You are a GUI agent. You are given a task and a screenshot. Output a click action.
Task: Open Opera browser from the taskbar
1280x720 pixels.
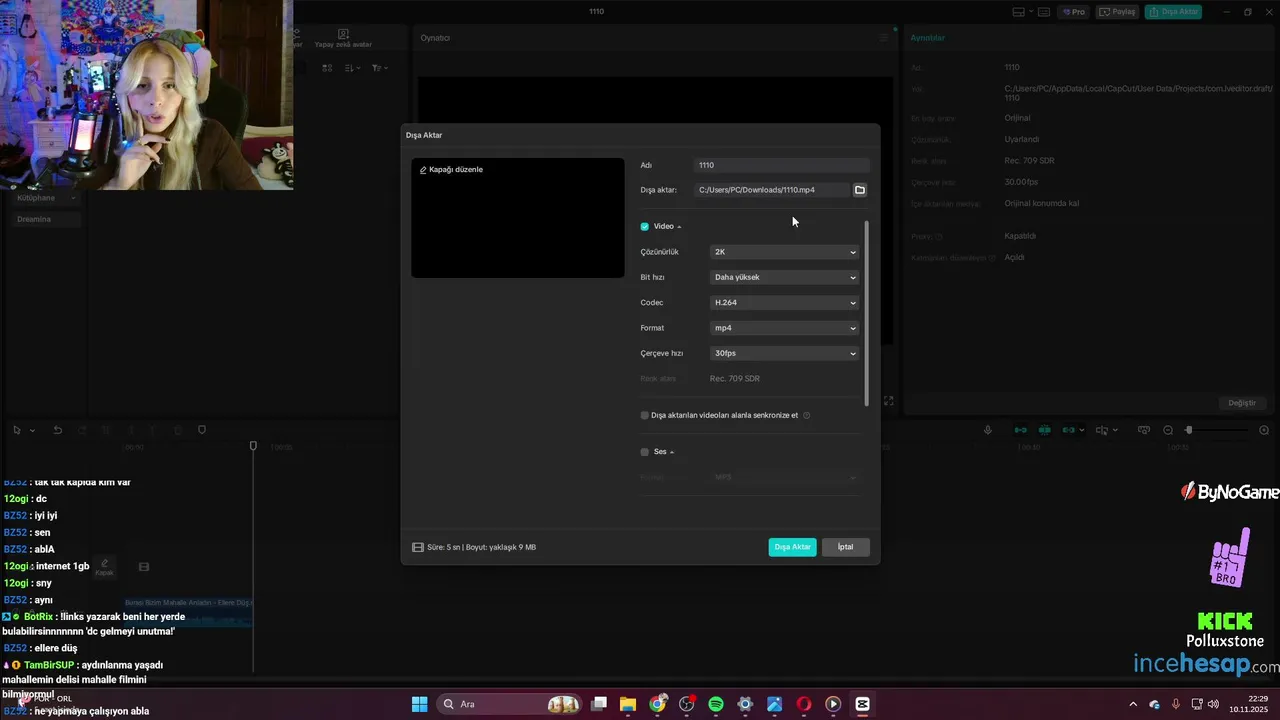(803, 704)
